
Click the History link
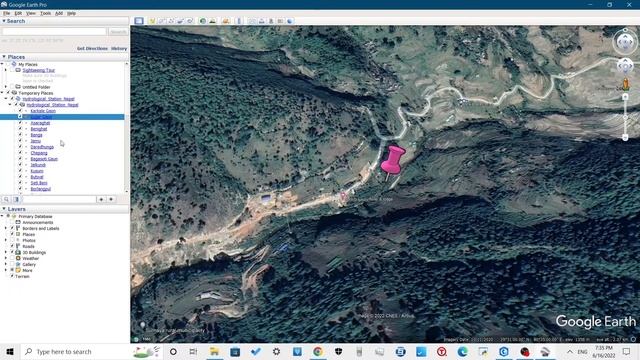119,49
